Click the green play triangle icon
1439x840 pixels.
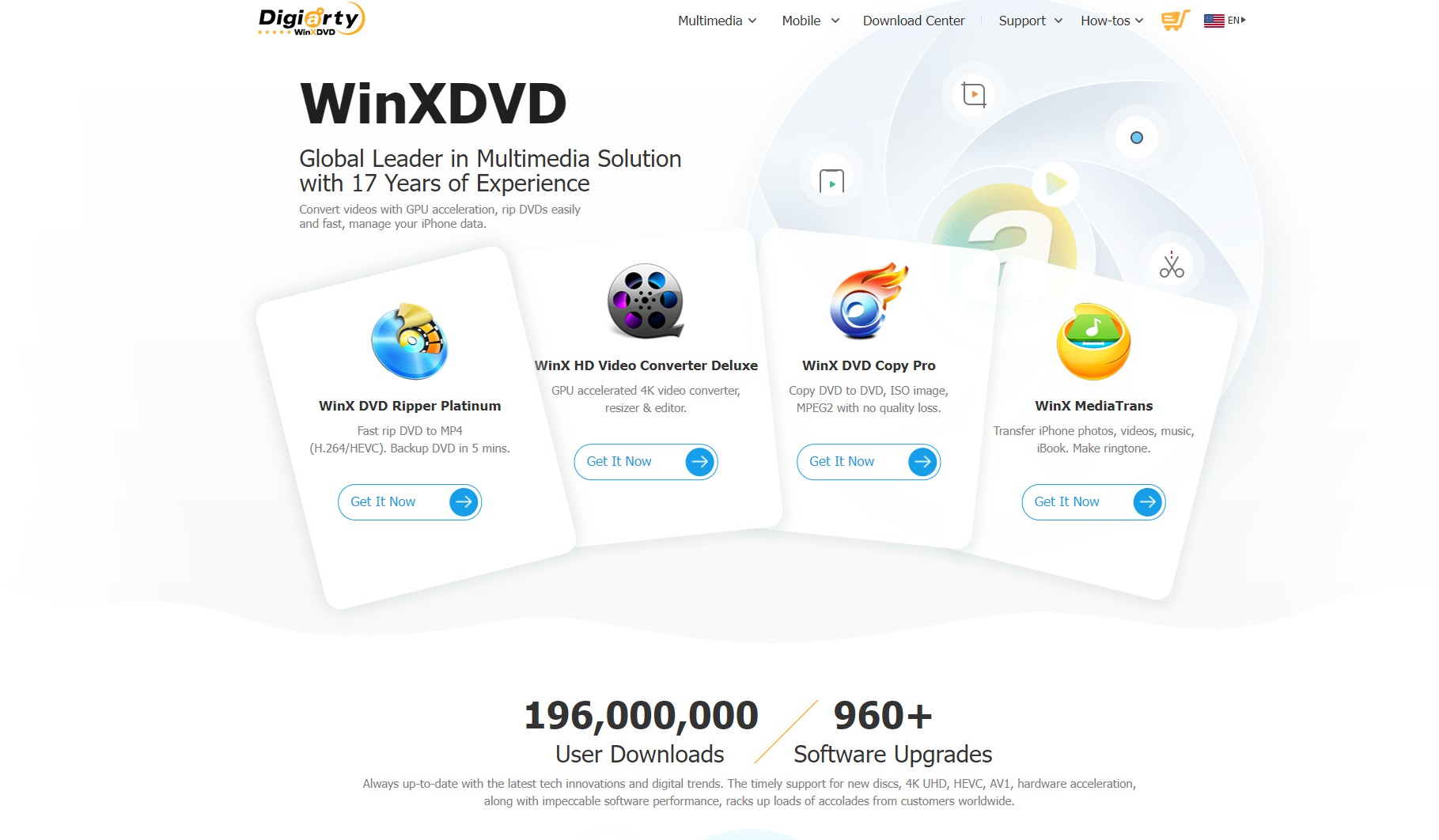[x=1055, y=184]
